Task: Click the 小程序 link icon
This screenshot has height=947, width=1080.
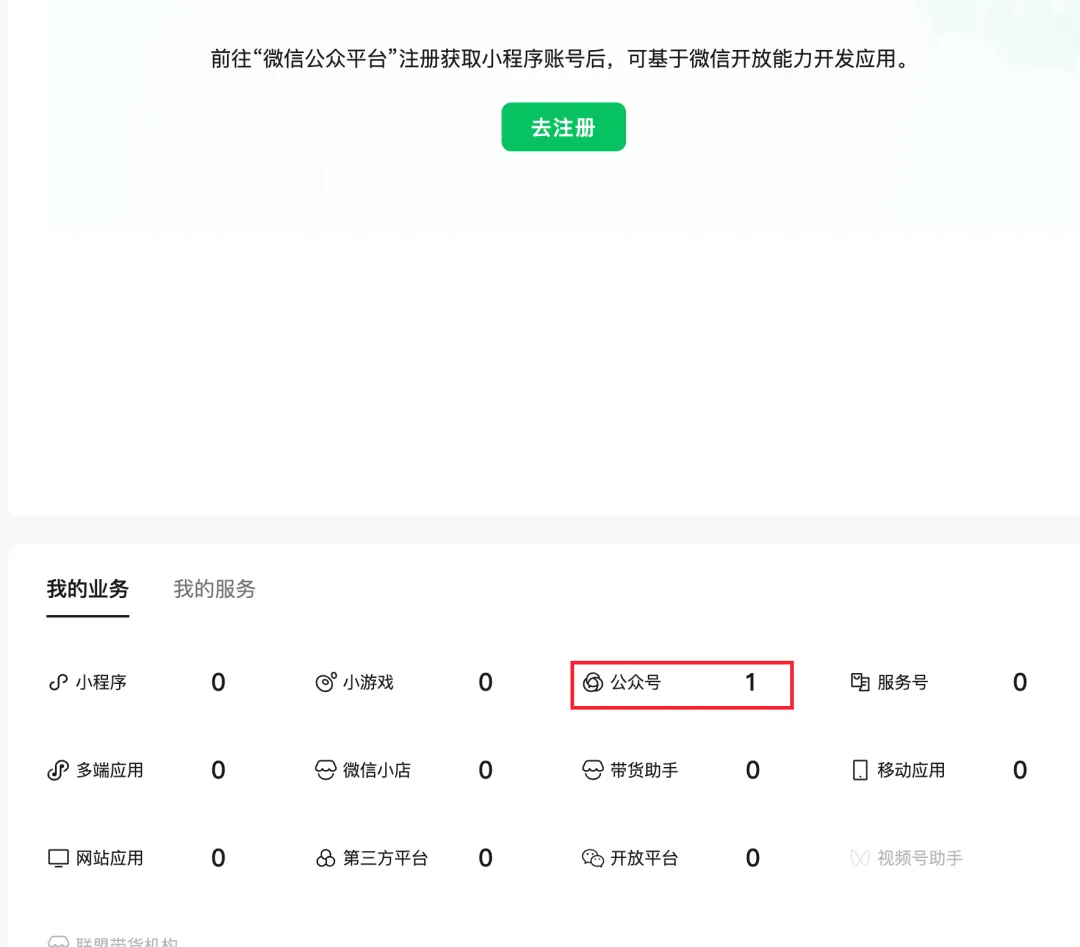Action: click(x=59, y=683)
